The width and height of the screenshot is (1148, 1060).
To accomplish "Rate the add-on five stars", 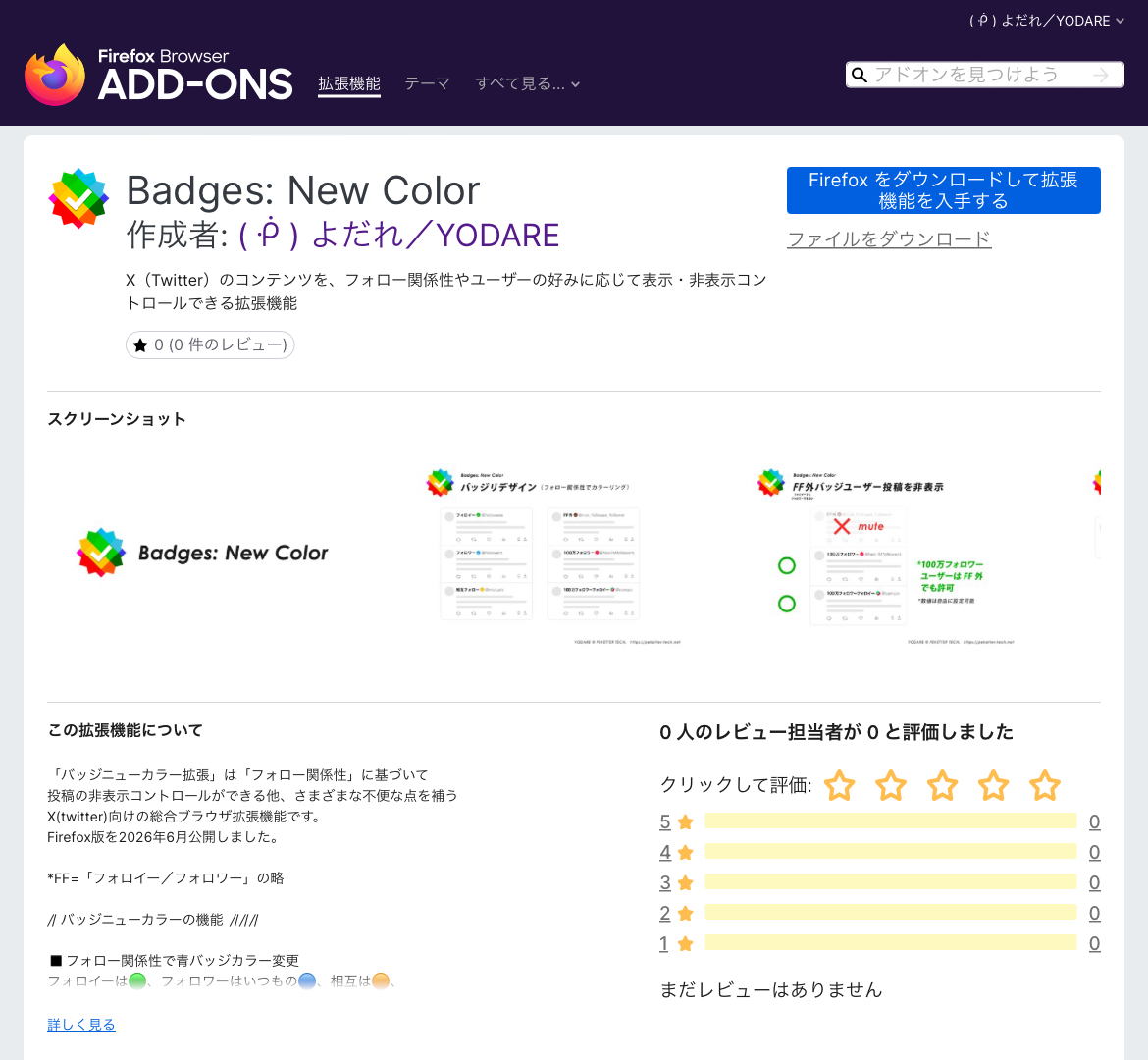I will tap(1045, 786).
